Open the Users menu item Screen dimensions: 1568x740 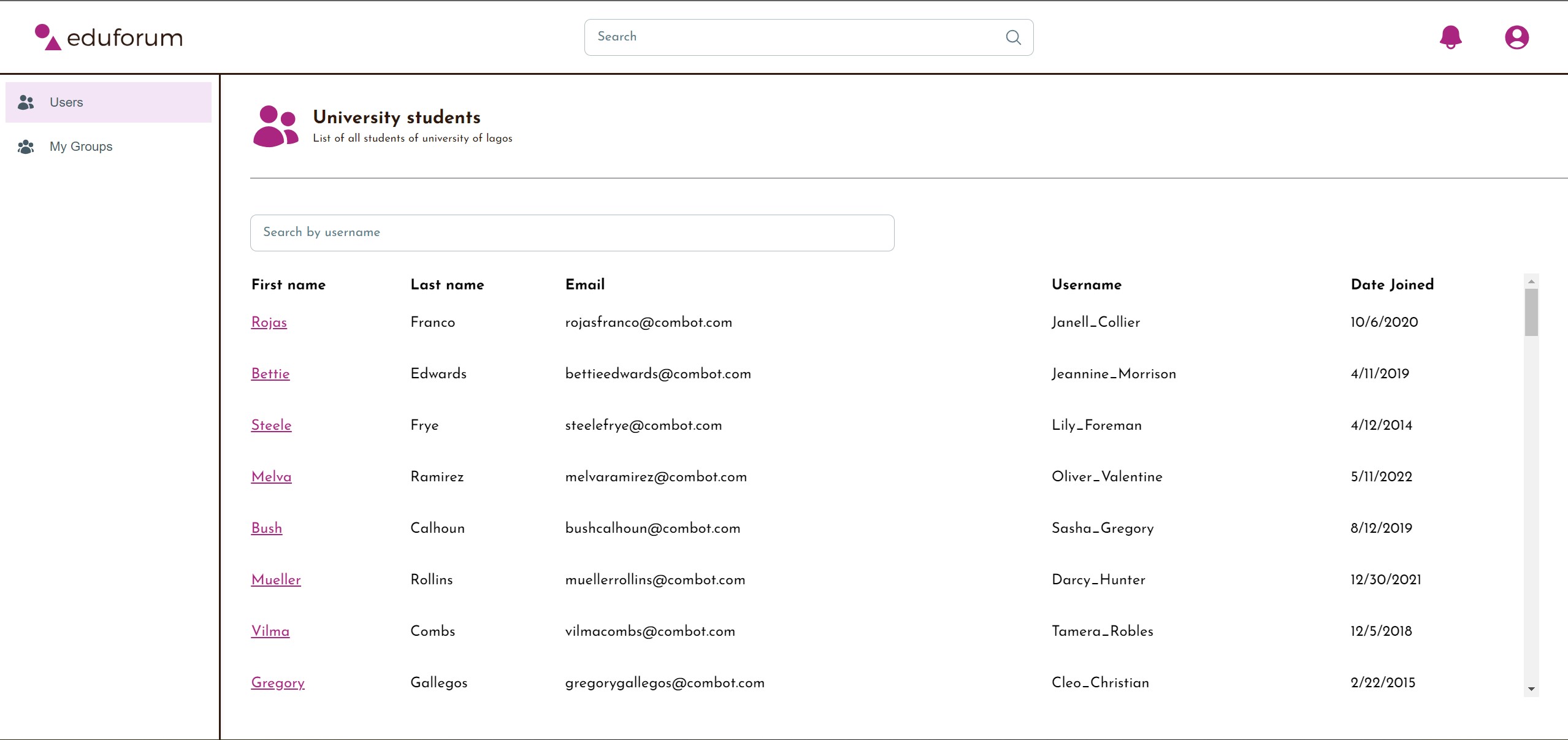[x=66, y=102]
